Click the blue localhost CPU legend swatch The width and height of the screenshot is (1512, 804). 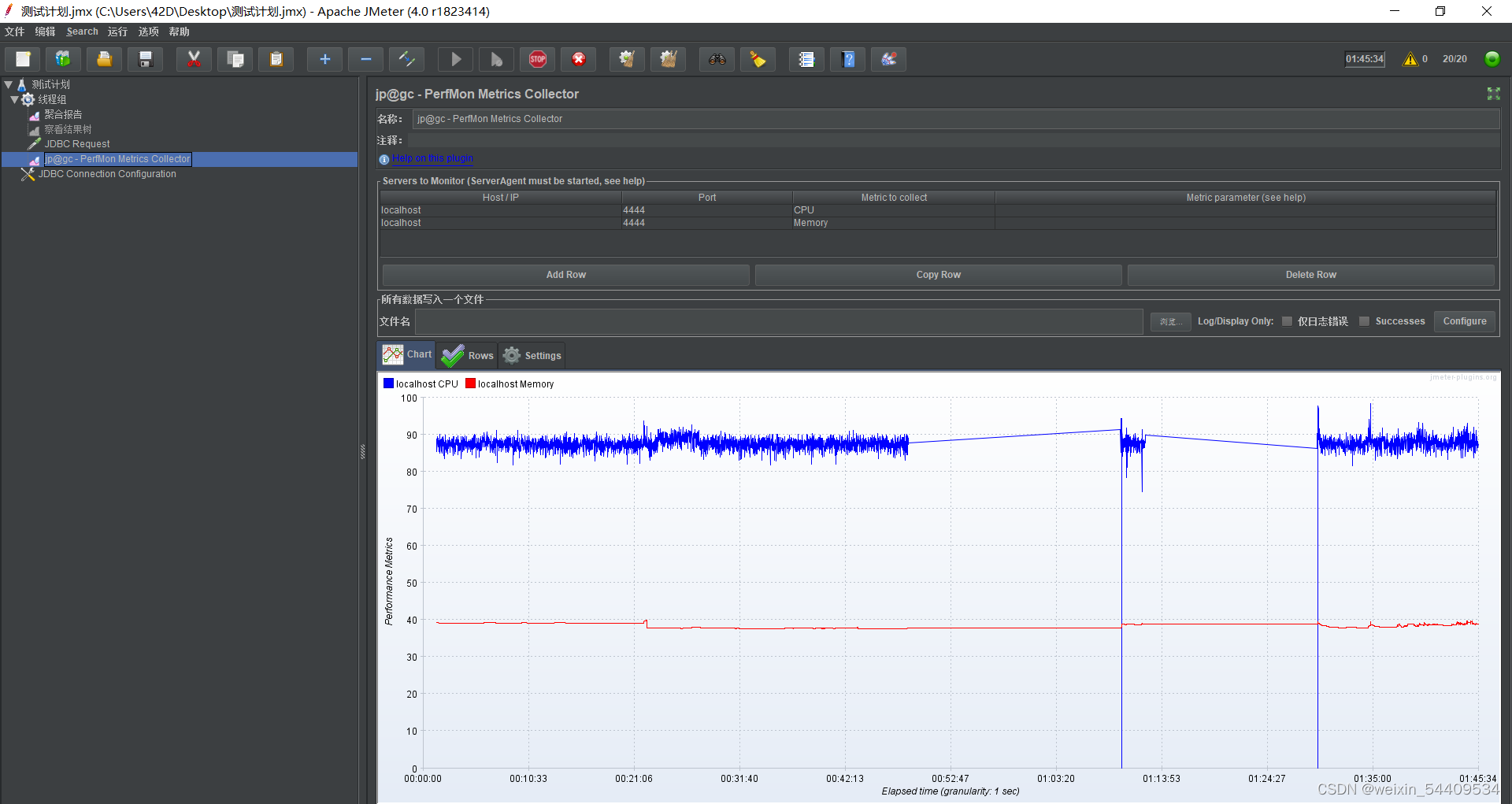pos(388,383)
